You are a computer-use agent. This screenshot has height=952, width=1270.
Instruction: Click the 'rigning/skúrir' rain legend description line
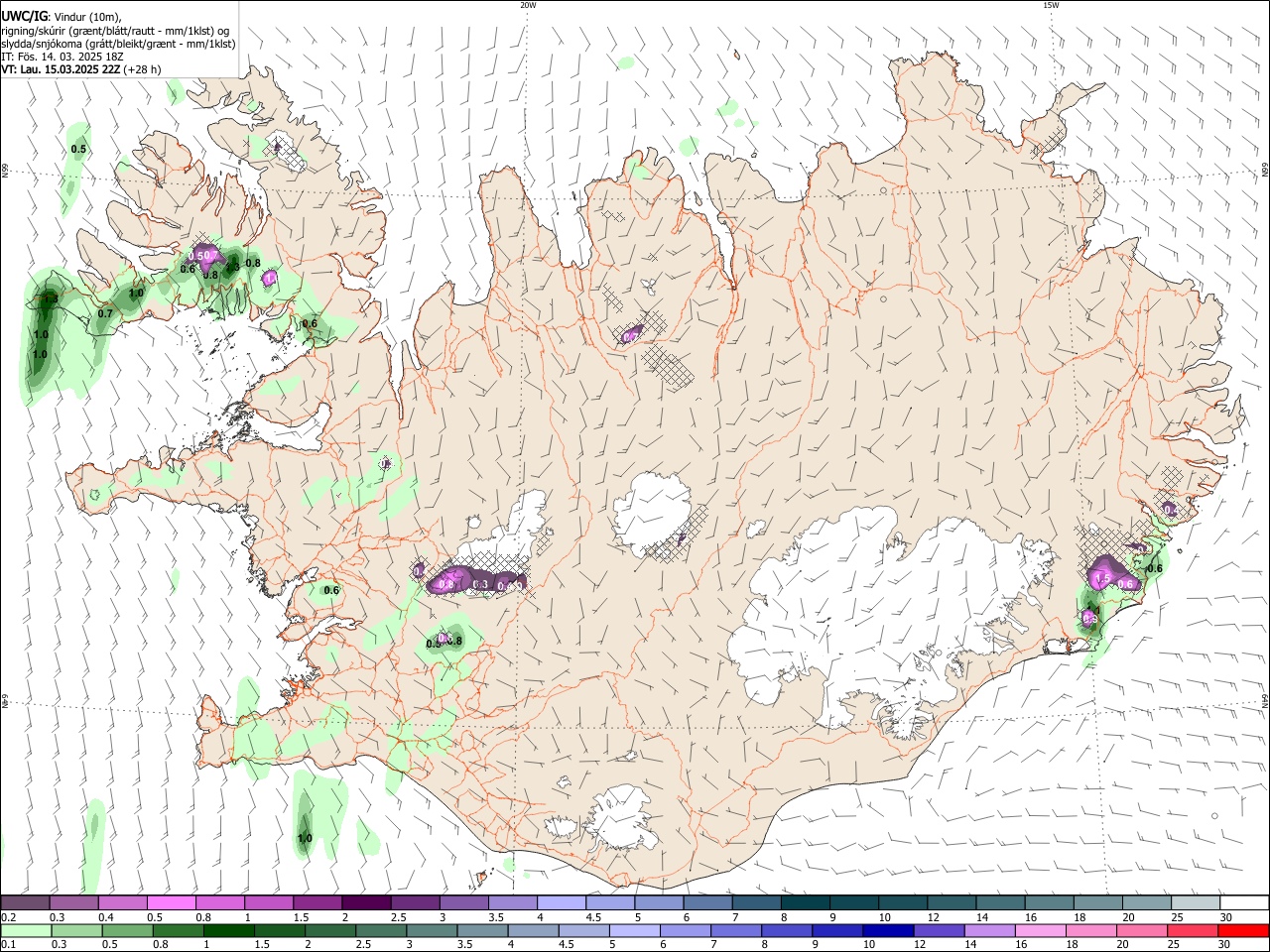[115, 30]
